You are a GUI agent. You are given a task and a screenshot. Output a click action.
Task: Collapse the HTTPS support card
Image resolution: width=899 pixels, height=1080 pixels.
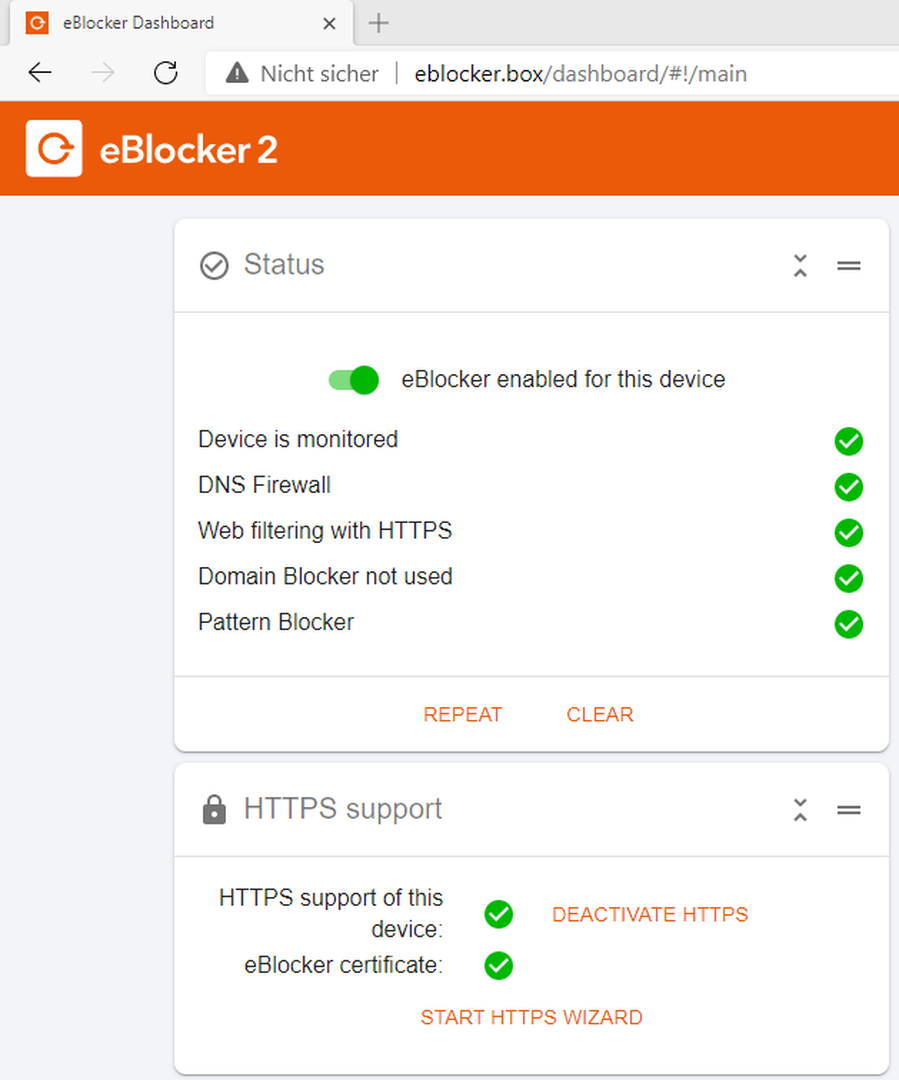[800, 809]
